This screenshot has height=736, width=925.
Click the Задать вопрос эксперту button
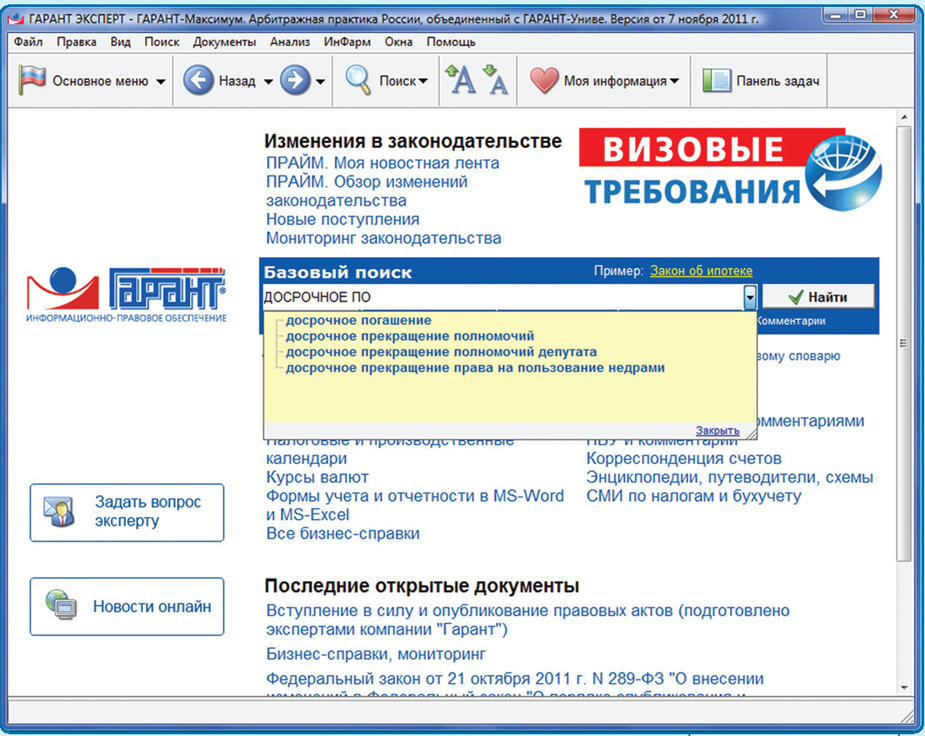[x=127, y=512]
